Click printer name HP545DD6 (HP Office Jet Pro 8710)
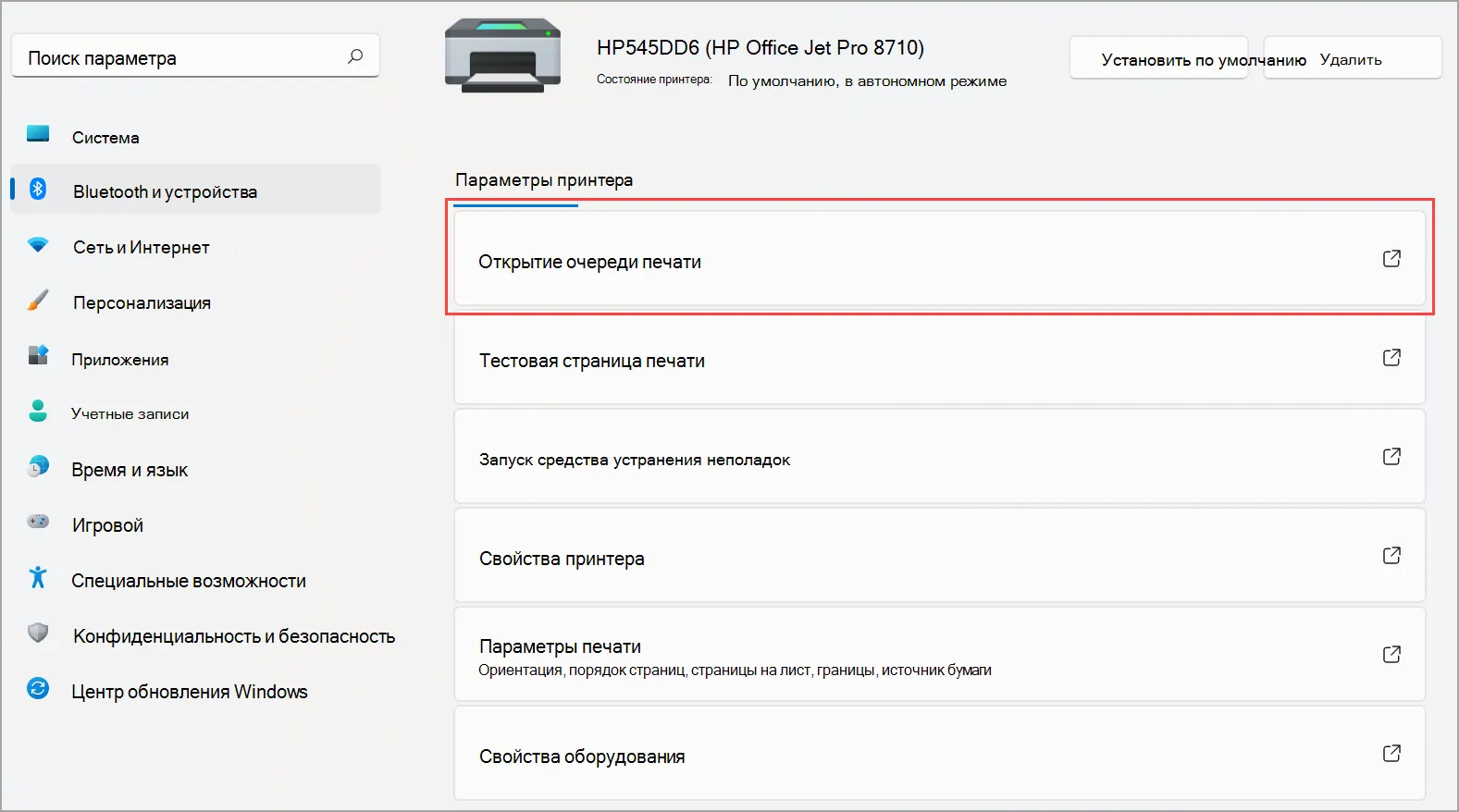1459x812 pixels. (x=760, y=47)
